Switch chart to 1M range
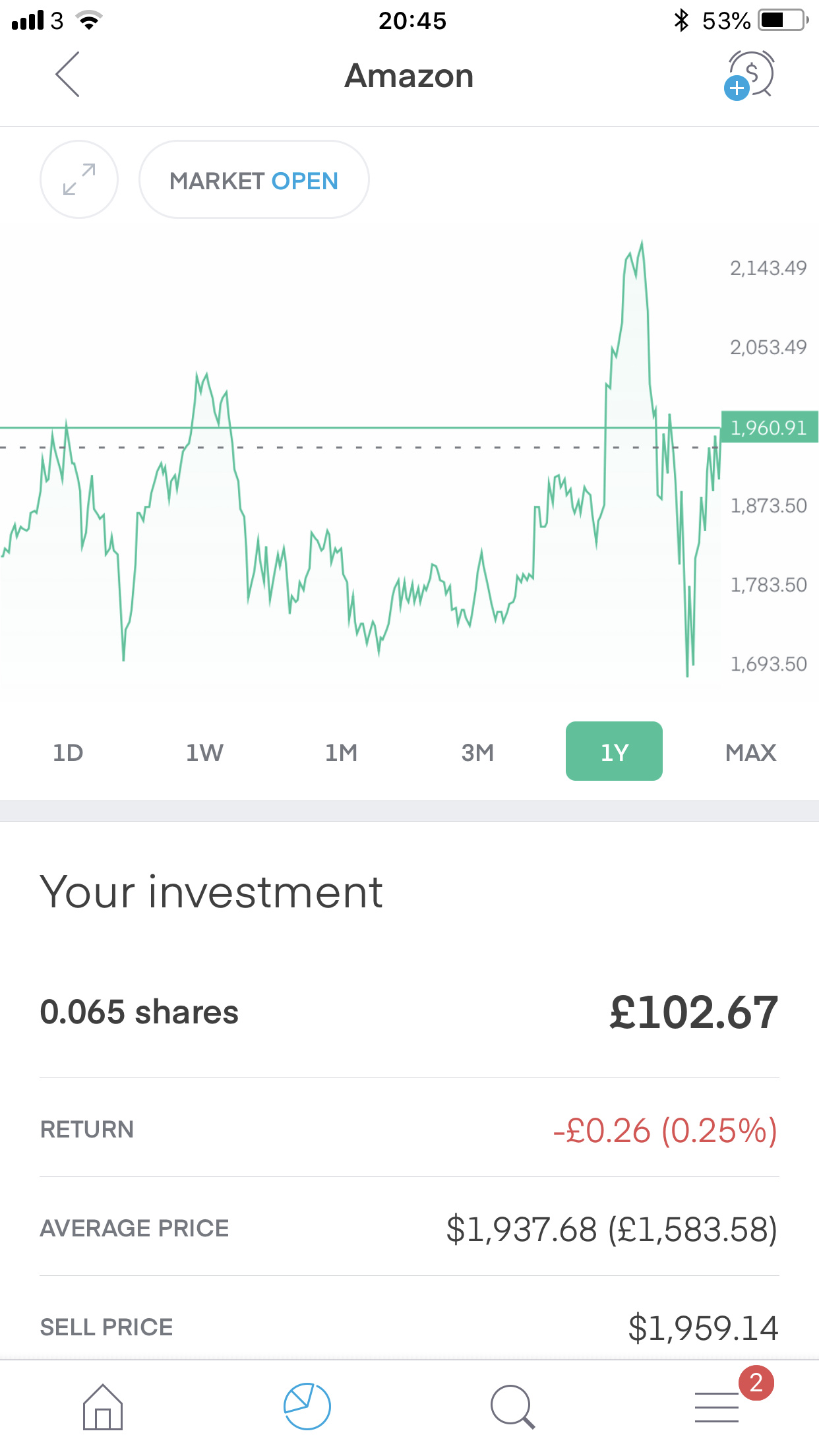The width and height of the screenshot is (819, 1456). click(341, 752)
